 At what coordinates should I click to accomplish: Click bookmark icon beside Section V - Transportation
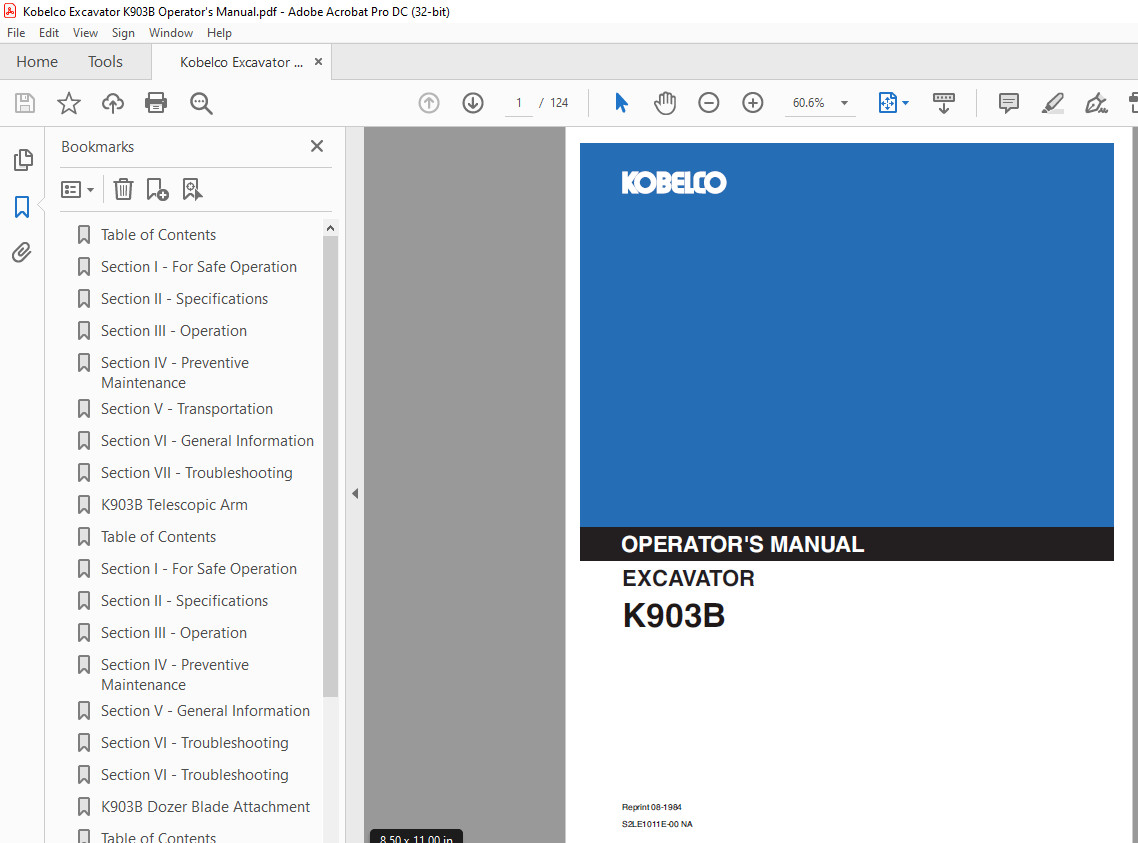pos(84,409)
